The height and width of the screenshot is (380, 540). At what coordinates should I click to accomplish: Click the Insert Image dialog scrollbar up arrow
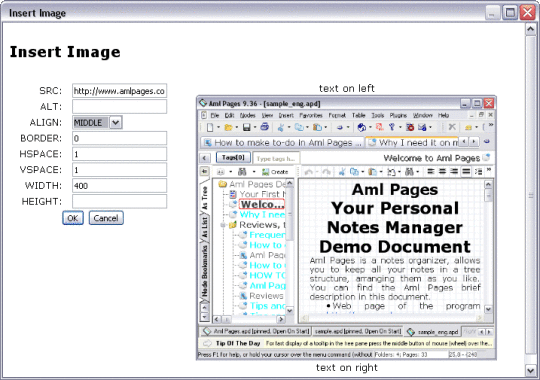click(x=530, y=29)
